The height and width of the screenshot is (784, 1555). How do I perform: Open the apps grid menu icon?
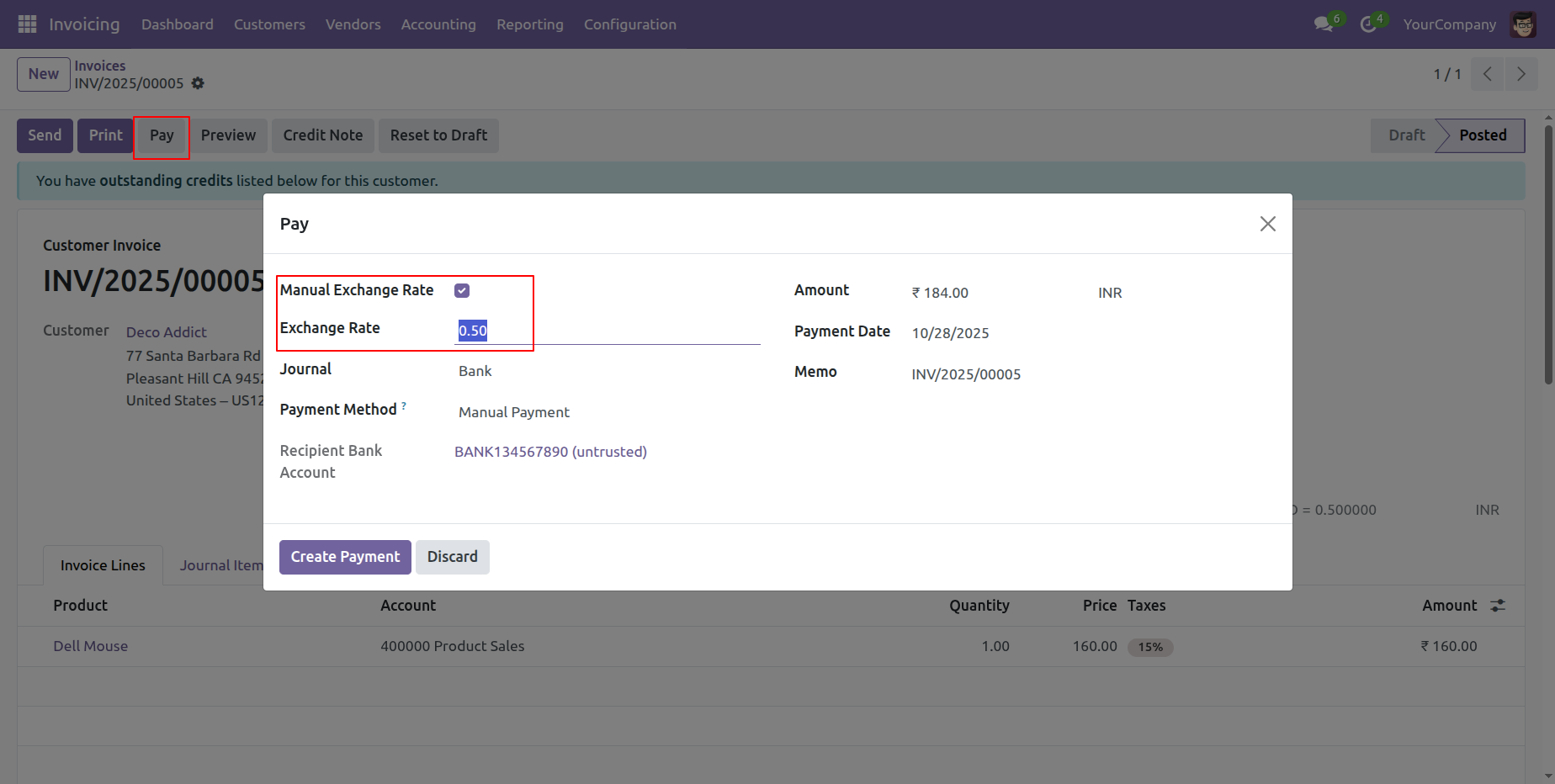pos(27,24)
